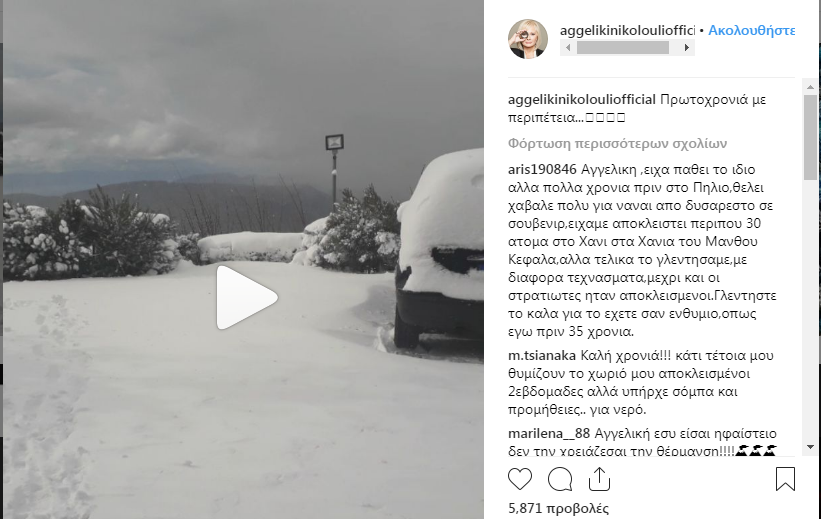
Task: Play the snowy video
Action: (x=247, y=297)
